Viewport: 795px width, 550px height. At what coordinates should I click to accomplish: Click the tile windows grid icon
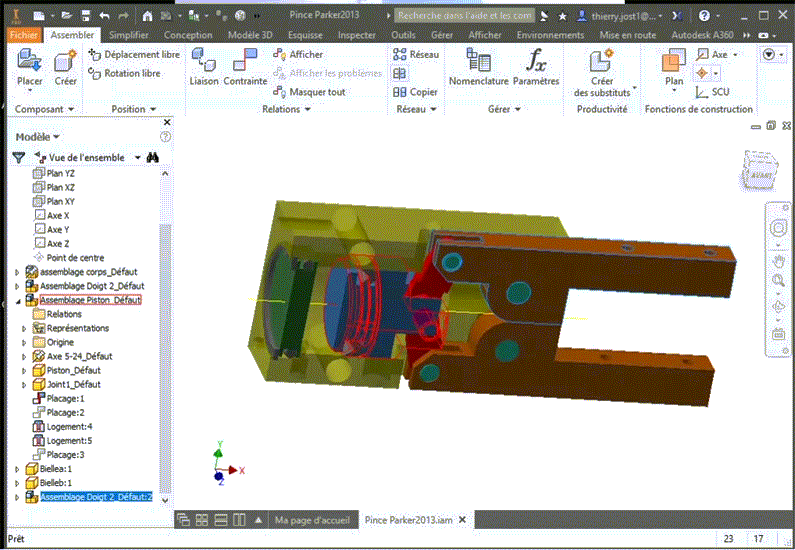[x=202, y=520]
